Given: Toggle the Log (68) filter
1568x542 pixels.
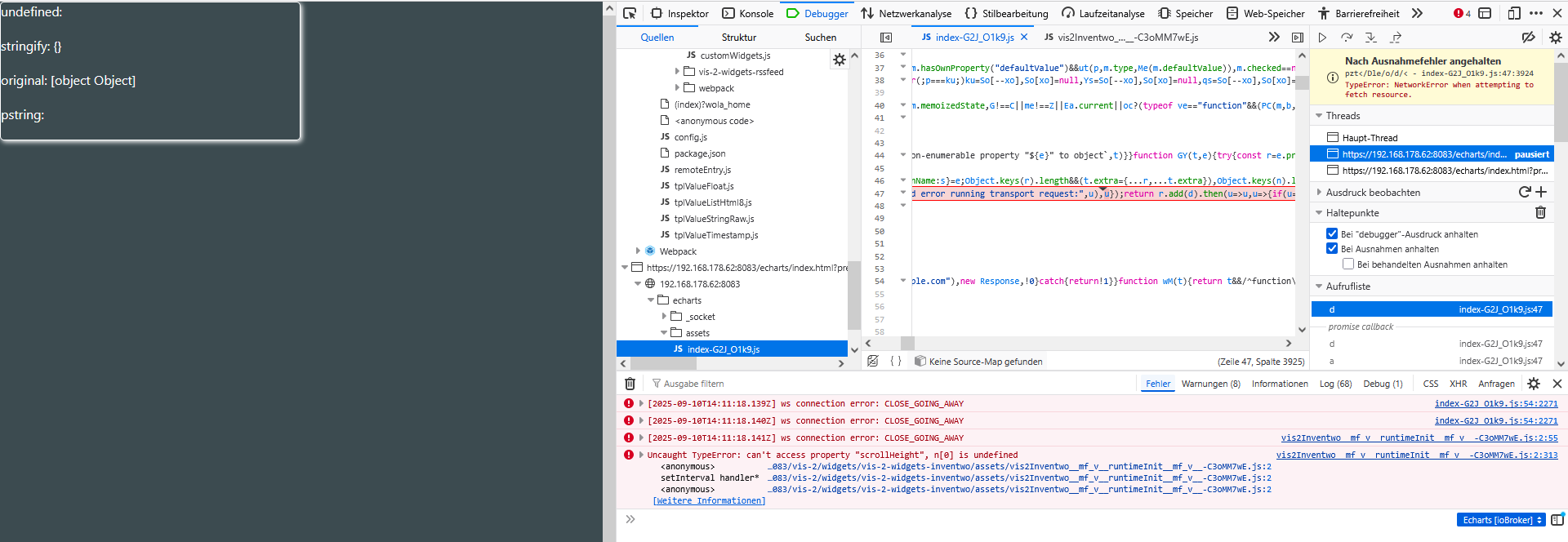Looking at the screenshot, I should [x=1336, y=384].
